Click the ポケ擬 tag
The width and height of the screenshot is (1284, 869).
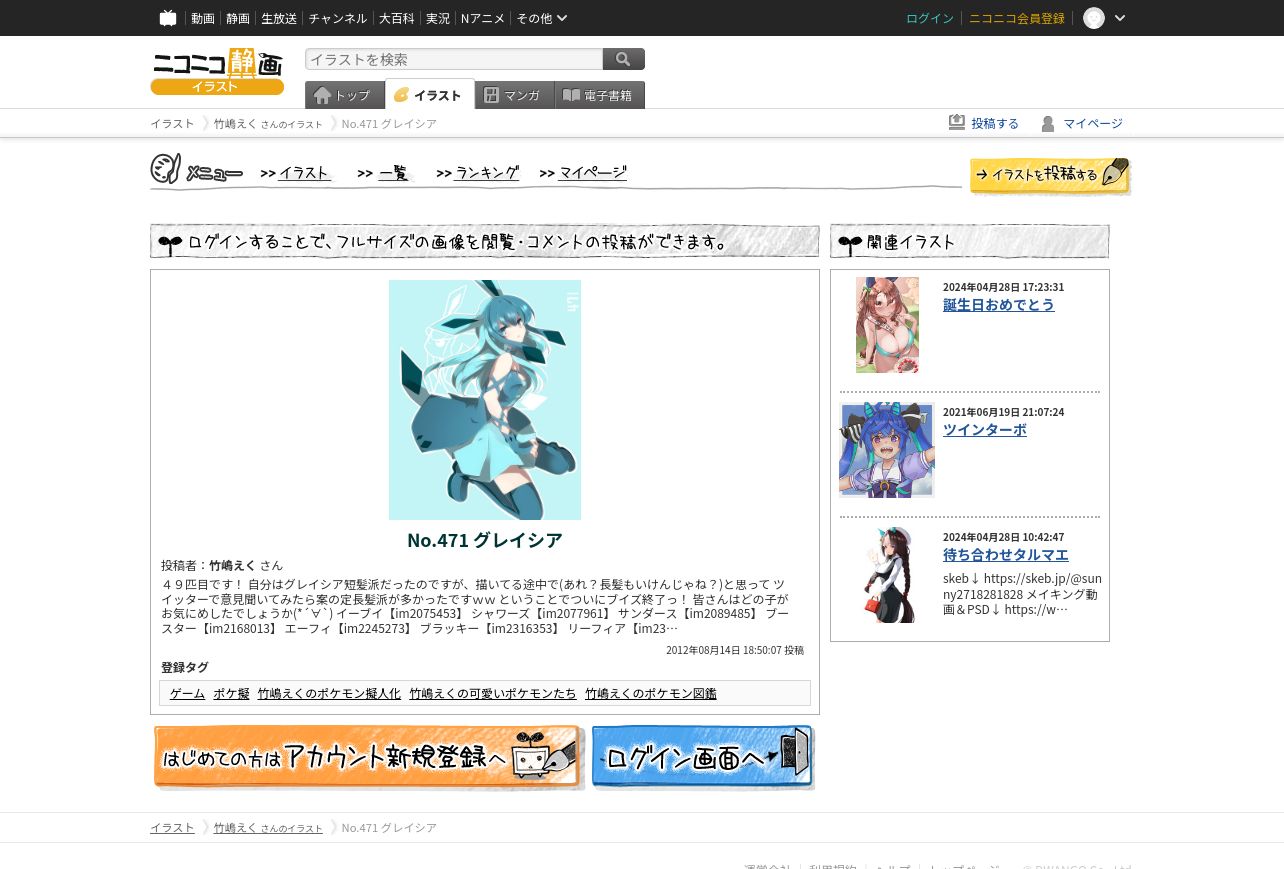click(x=231, y=694)
